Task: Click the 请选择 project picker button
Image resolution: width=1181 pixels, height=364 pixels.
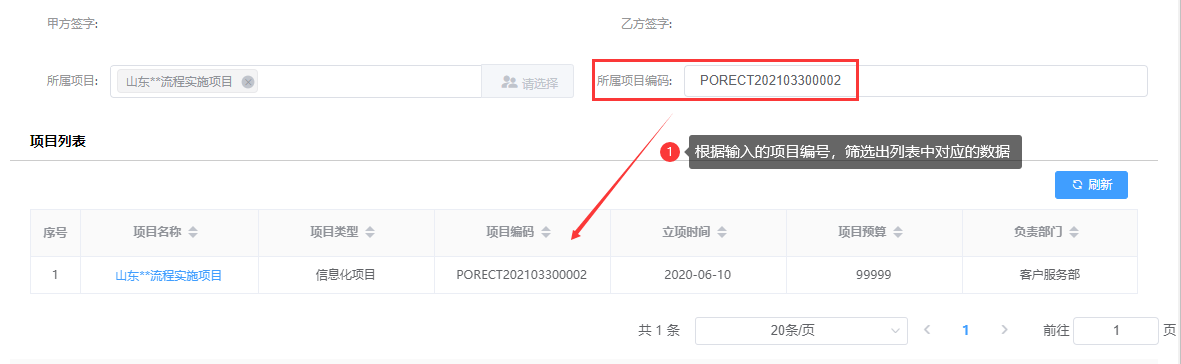Action: (529, 81)
